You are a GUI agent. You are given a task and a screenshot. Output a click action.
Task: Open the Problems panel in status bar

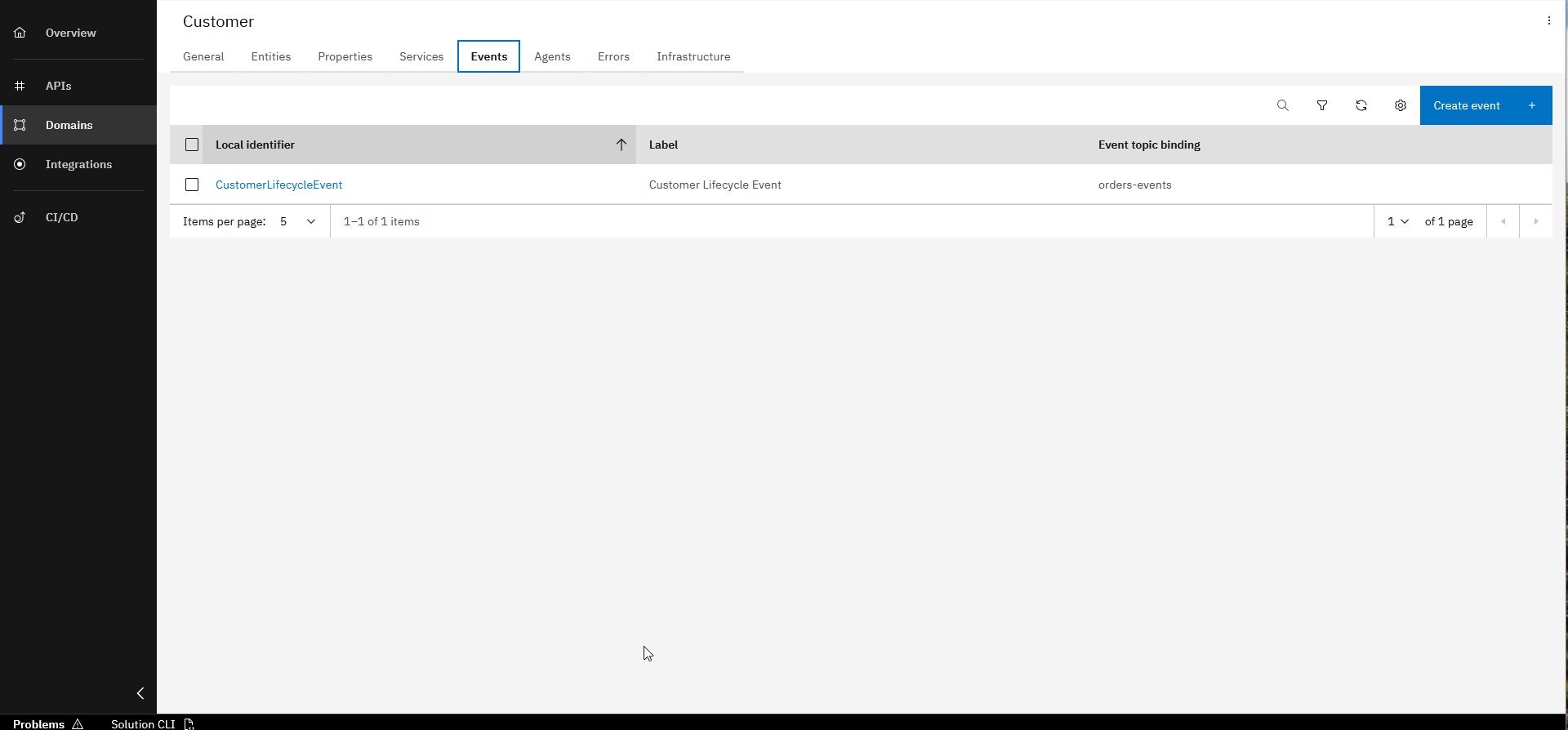pos(47,723)
